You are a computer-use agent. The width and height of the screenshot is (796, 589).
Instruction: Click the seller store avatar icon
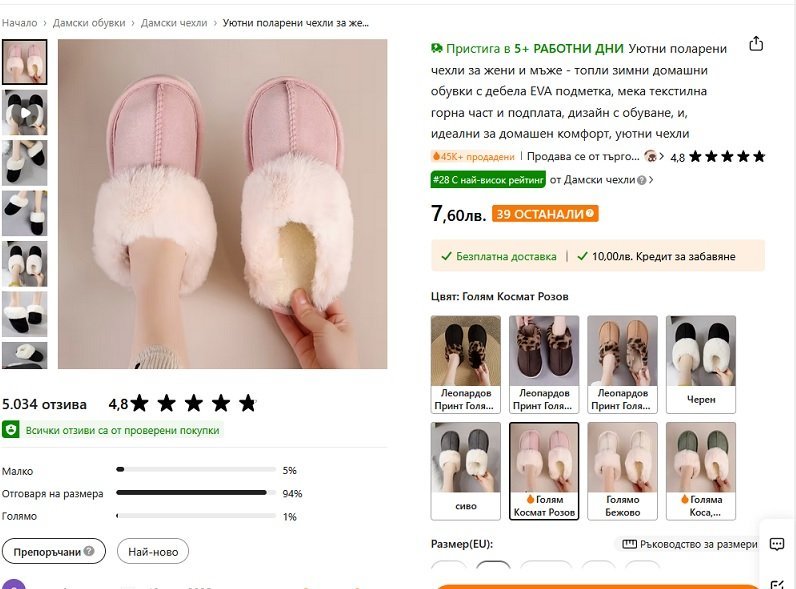click(x=650, y=156)
